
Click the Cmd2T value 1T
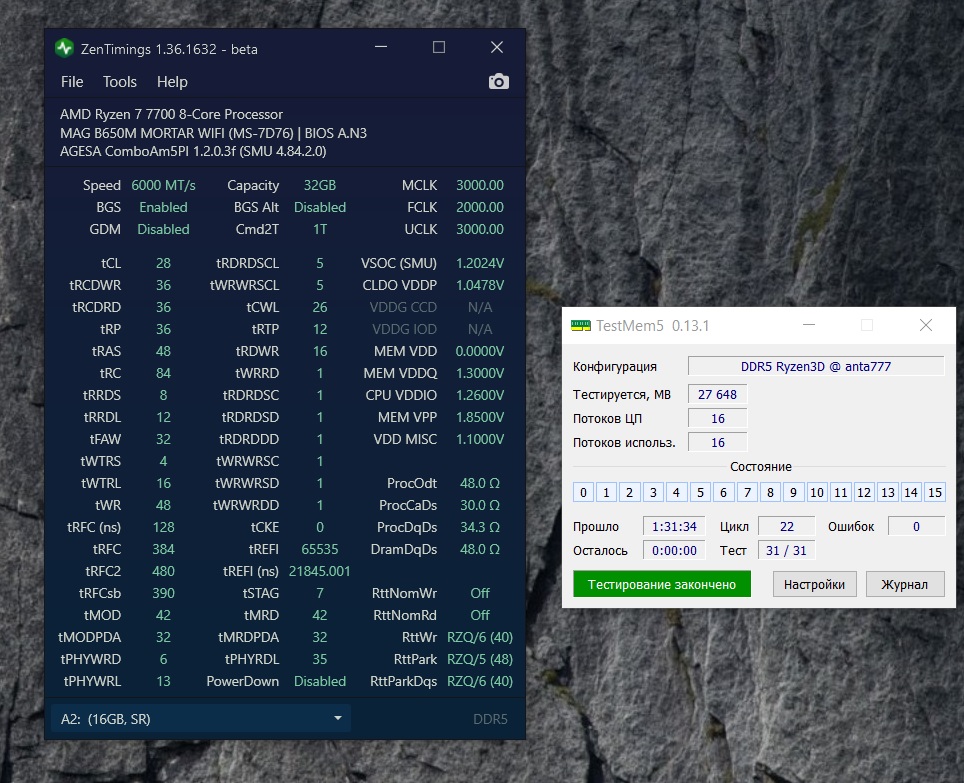coord(320,229)
